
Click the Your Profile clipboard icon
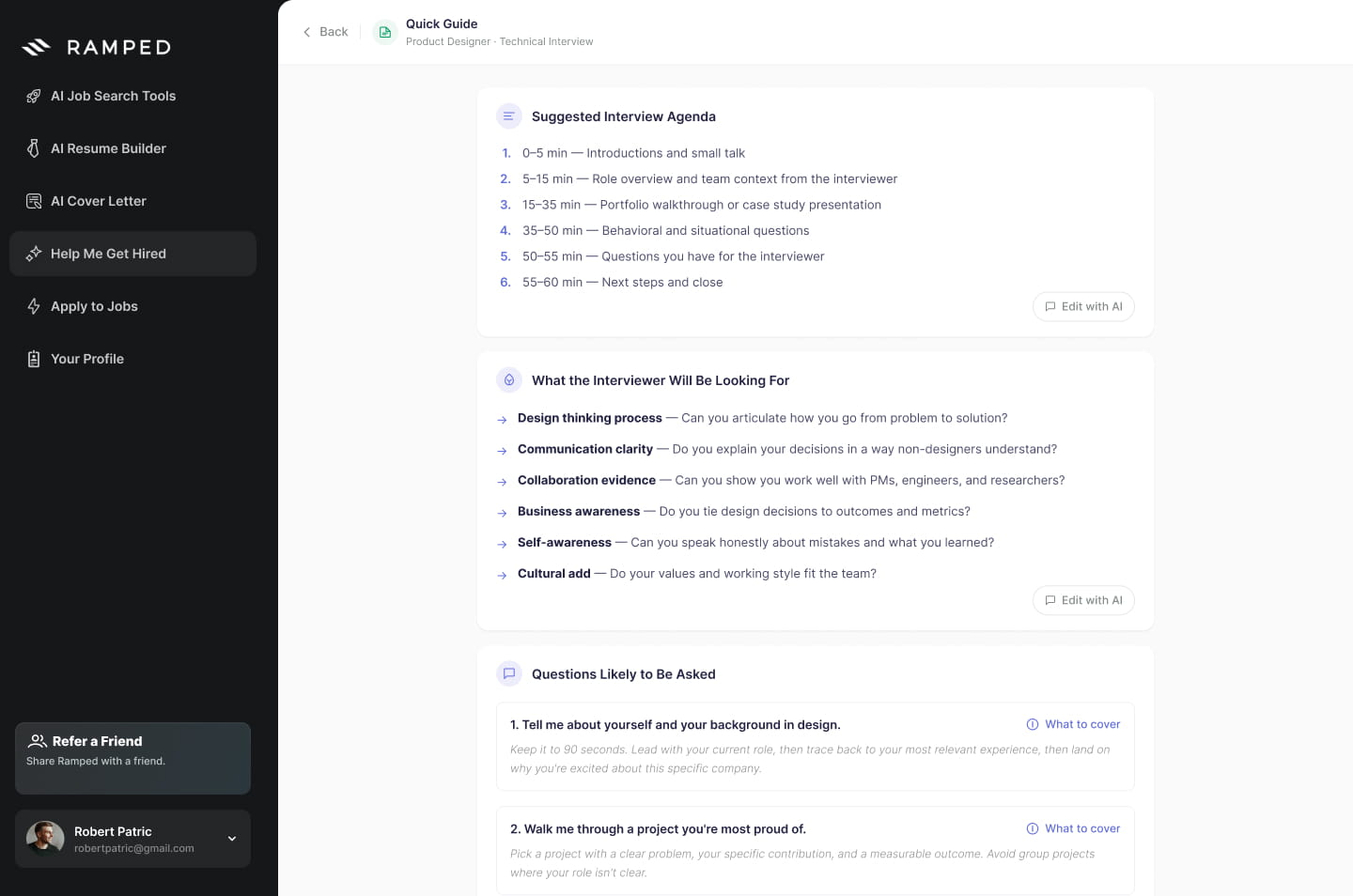[x=34, y=359]
